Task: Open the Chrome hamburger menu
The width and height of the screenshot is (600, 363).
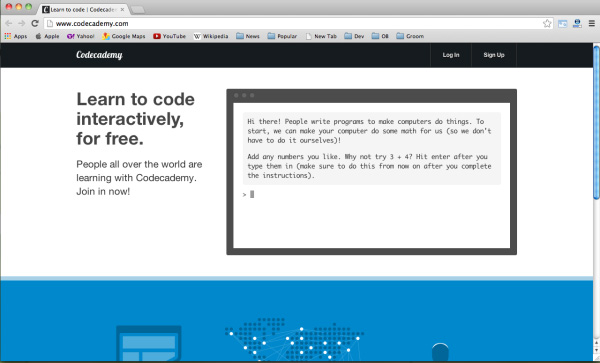Action: click(x=592, y=23)
